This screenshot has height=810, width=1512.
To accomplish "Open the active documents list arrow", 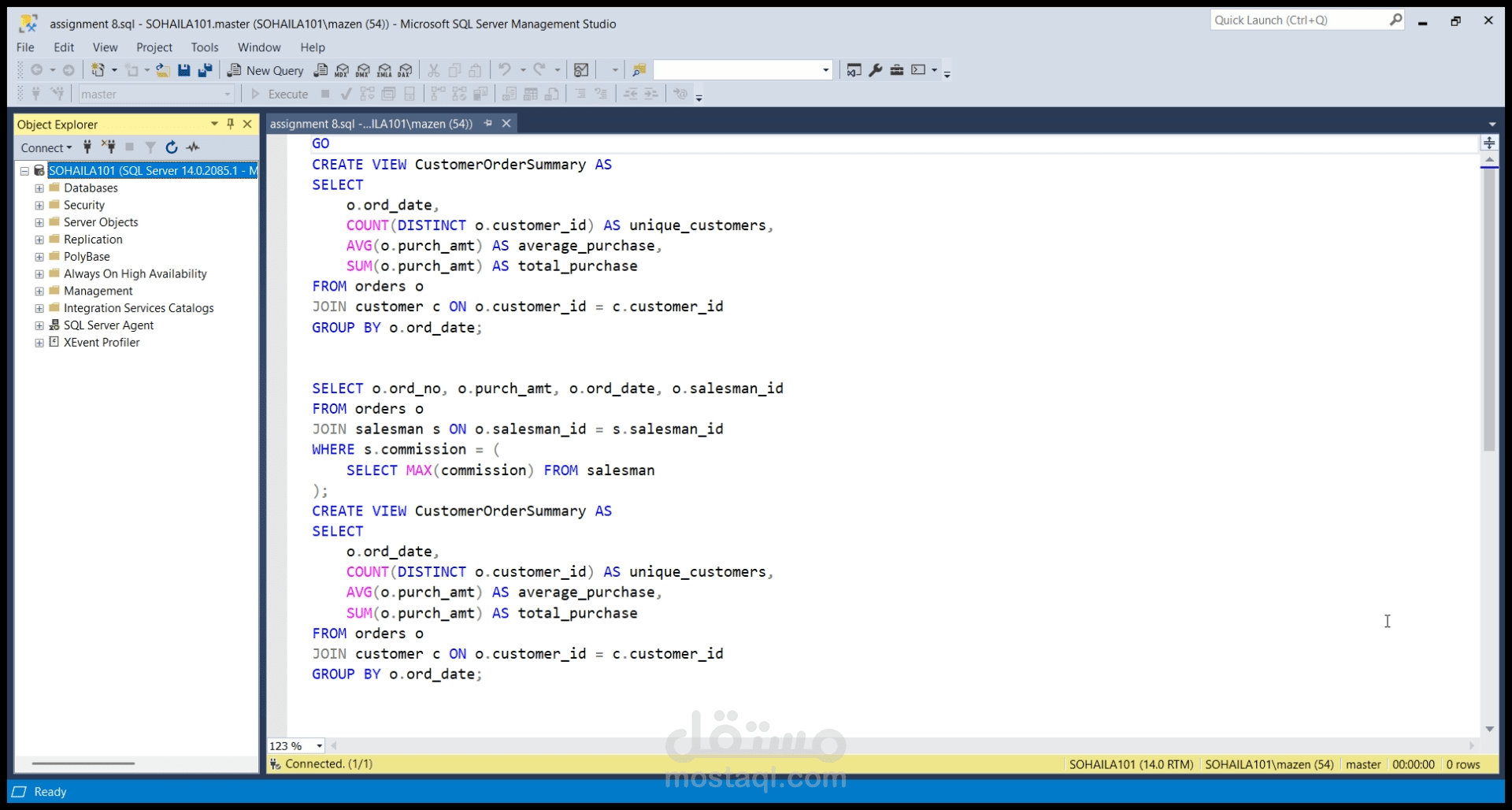I will pos(1492,124).
